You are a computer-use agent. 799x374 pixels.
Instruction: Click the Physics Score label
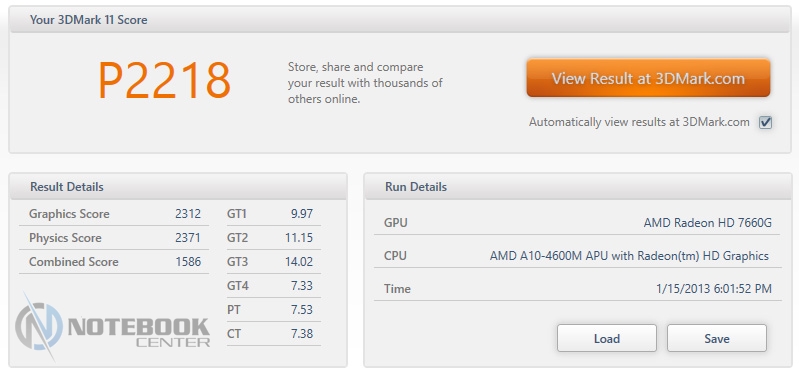(65, 238)
